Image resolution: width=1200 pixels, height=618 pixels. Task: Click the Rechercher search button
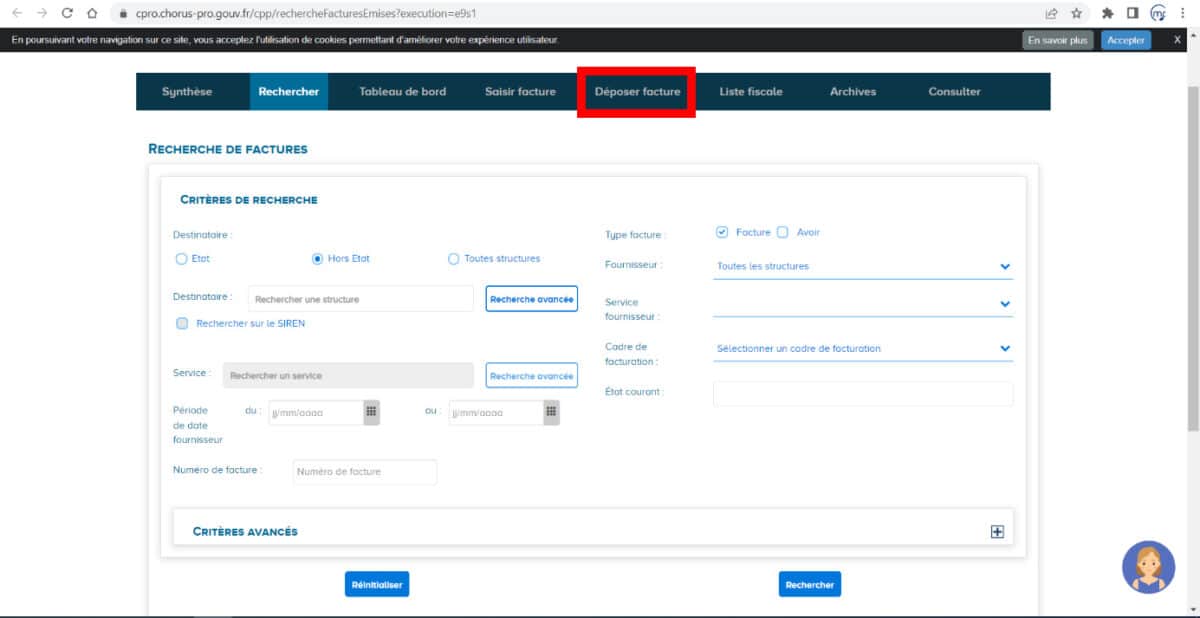tap(810, 584)
